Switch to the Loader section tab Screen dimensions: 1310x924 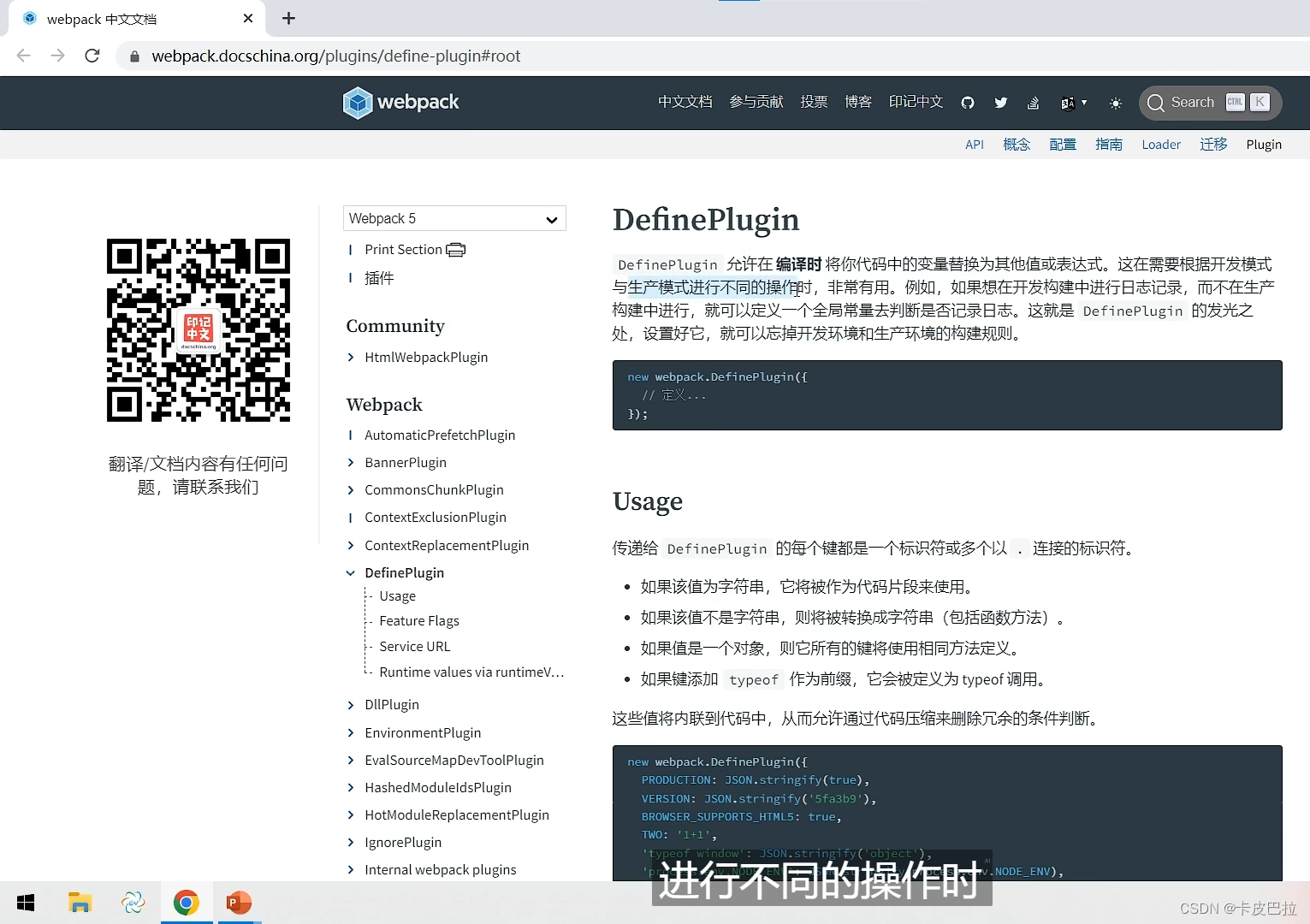pos(1161,145)
